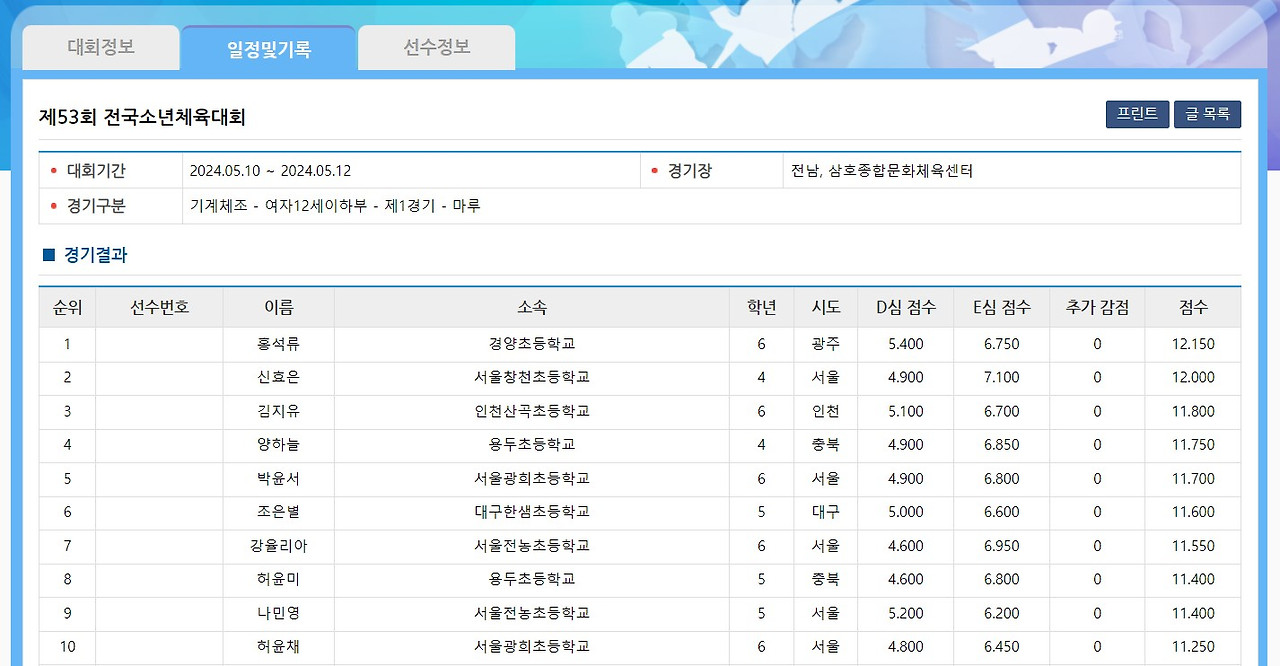Click the 소속 column header
Viewport: 1280px width, 666px height.
click(533, 307)
